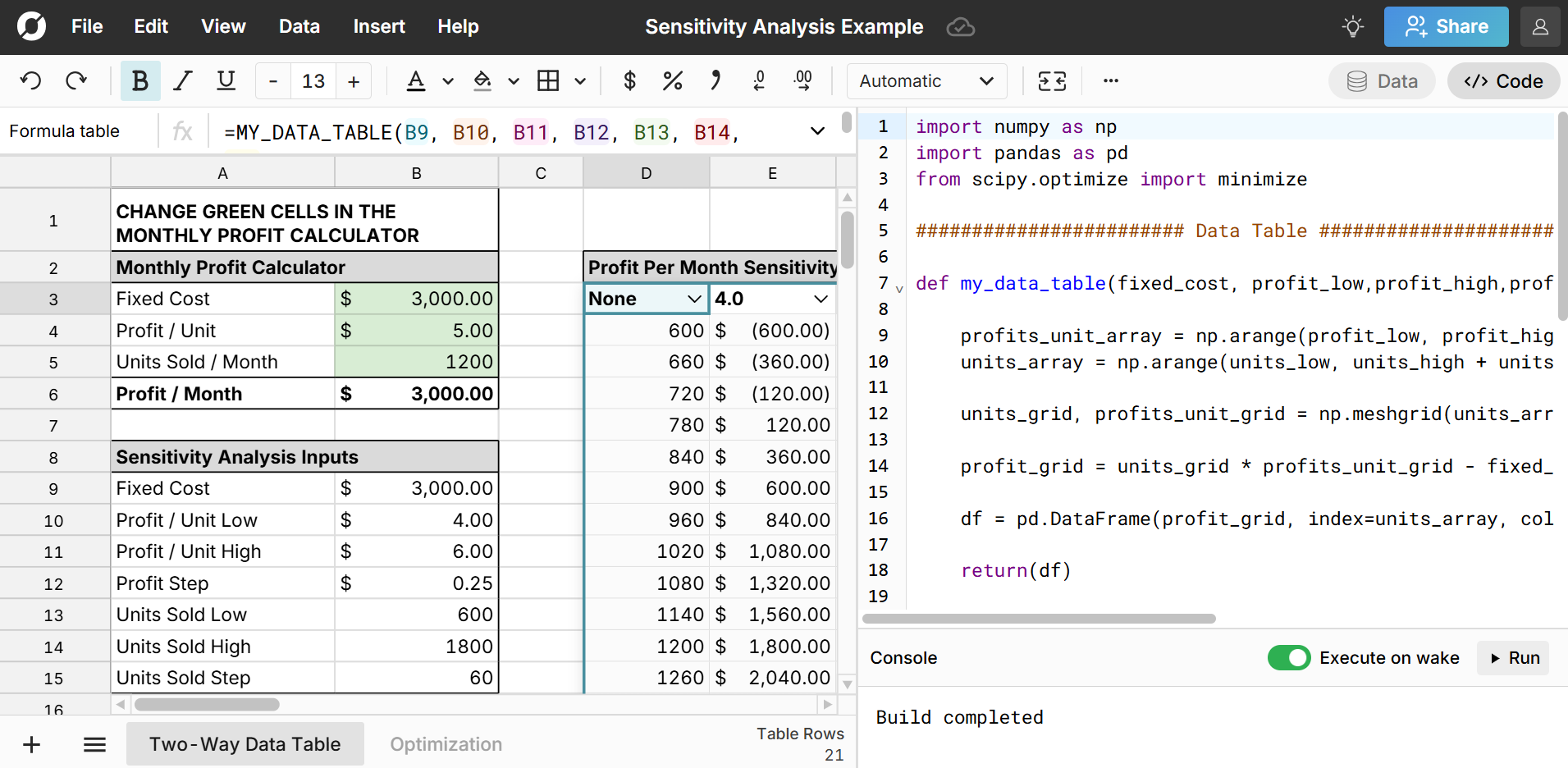Image resolution: width=1568 pixels, height=768 pixels.
Task: Open the None dropdown in cell D3
Action: [694, 298]
